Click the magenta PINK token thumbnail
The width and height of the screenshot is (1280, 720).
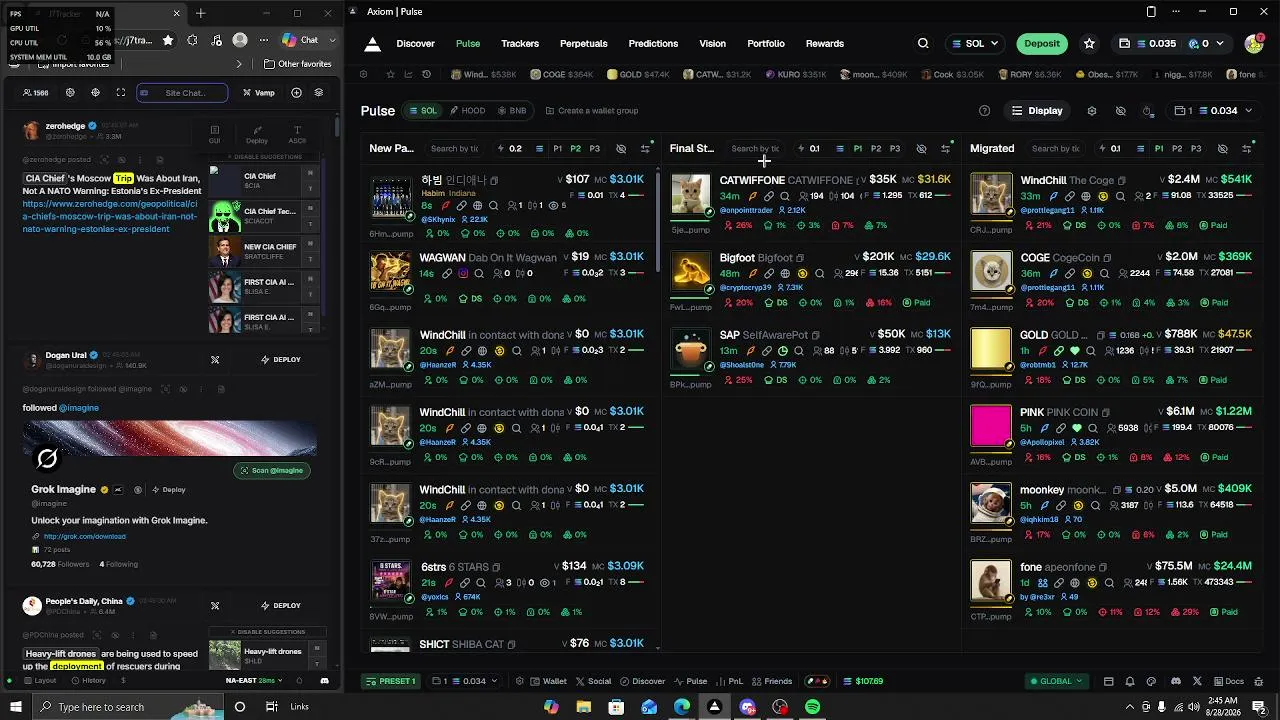(991, 426)
